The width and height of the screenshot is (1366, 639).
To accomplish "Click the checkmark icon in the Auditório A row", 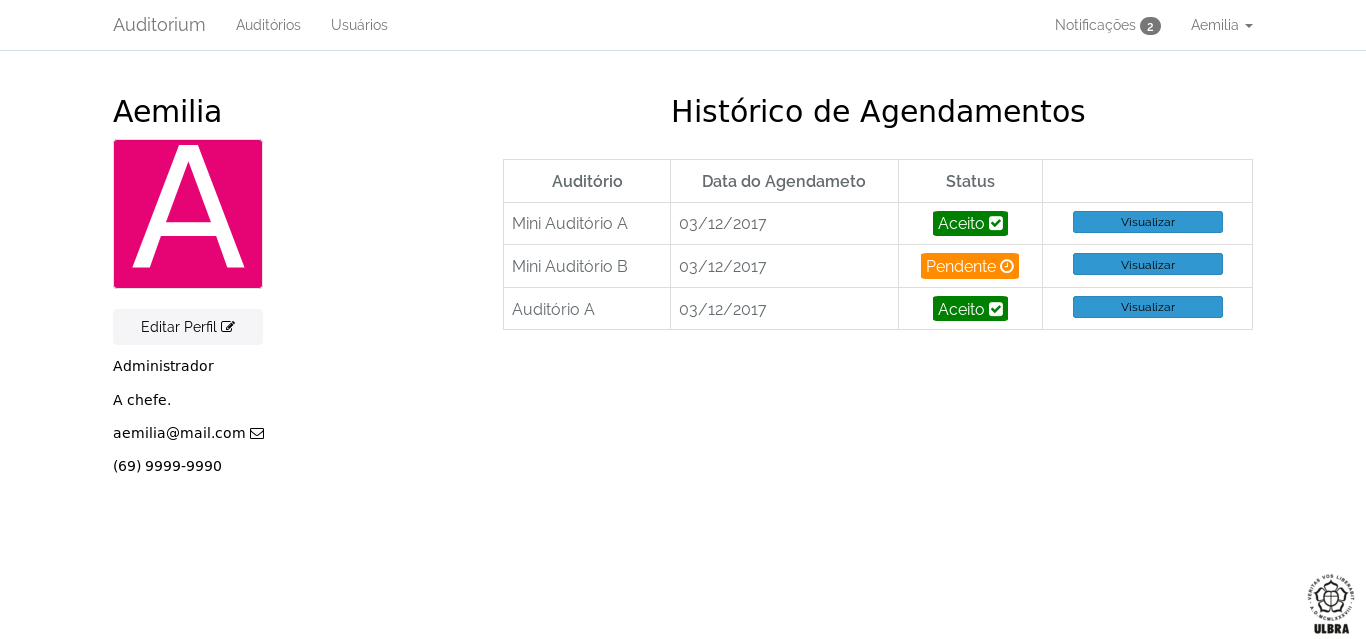I will click(996, 309).
